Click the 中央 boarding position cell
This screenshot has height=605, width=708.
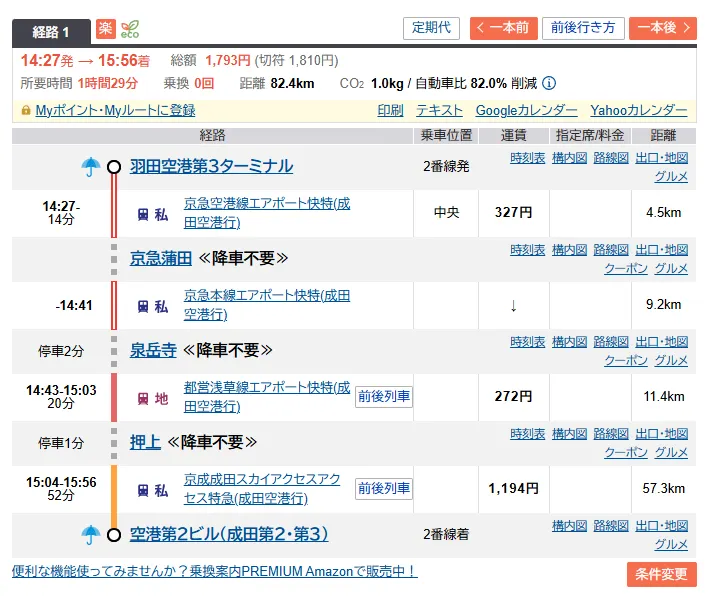pos(446,212)
